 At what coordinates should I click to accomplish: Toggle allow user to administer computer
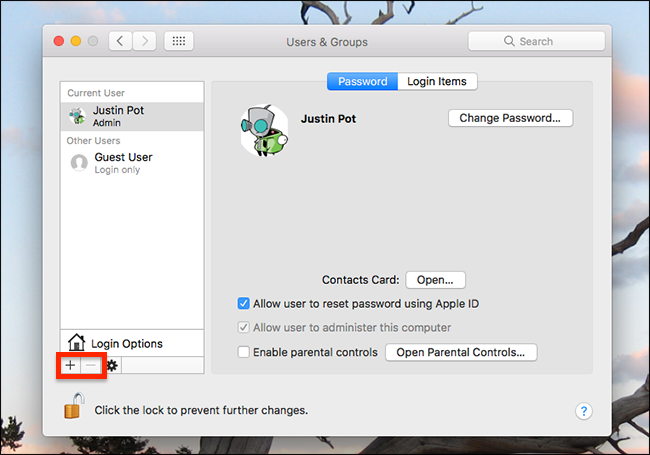(x=244, y=327)
